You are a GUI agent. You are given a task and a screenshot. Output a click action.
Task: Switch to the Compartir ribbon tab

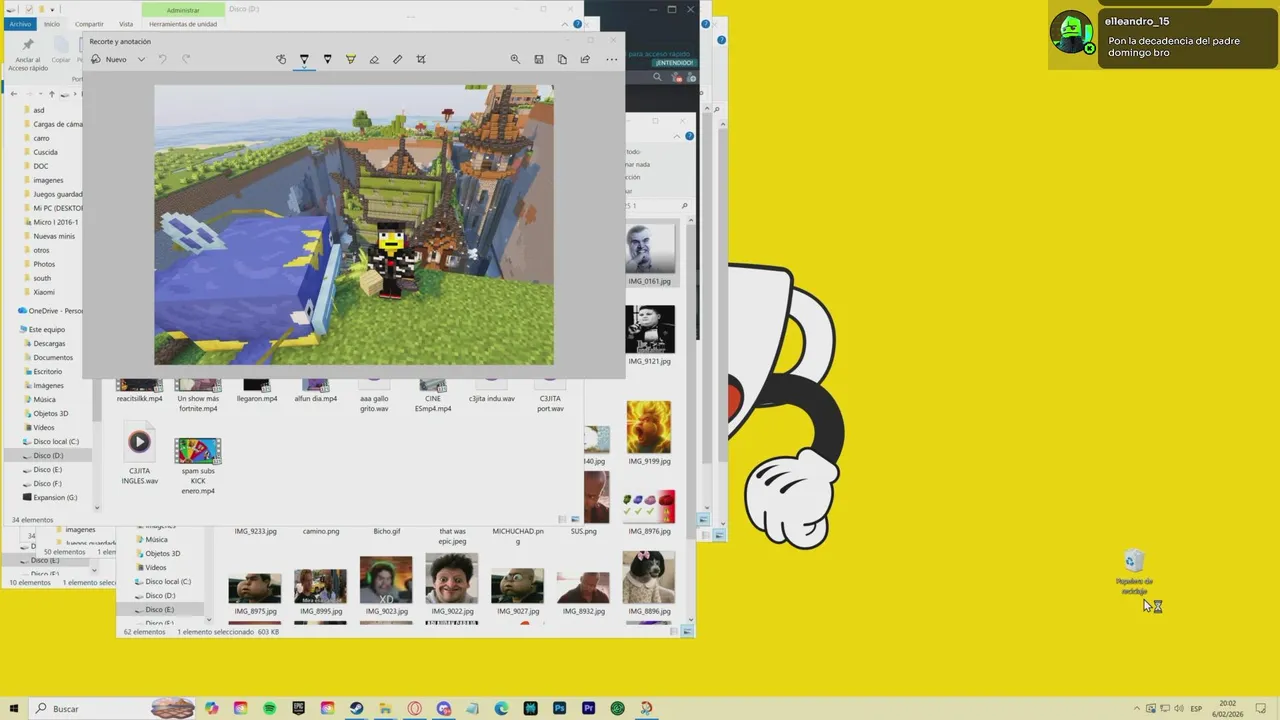click(89, 24)
